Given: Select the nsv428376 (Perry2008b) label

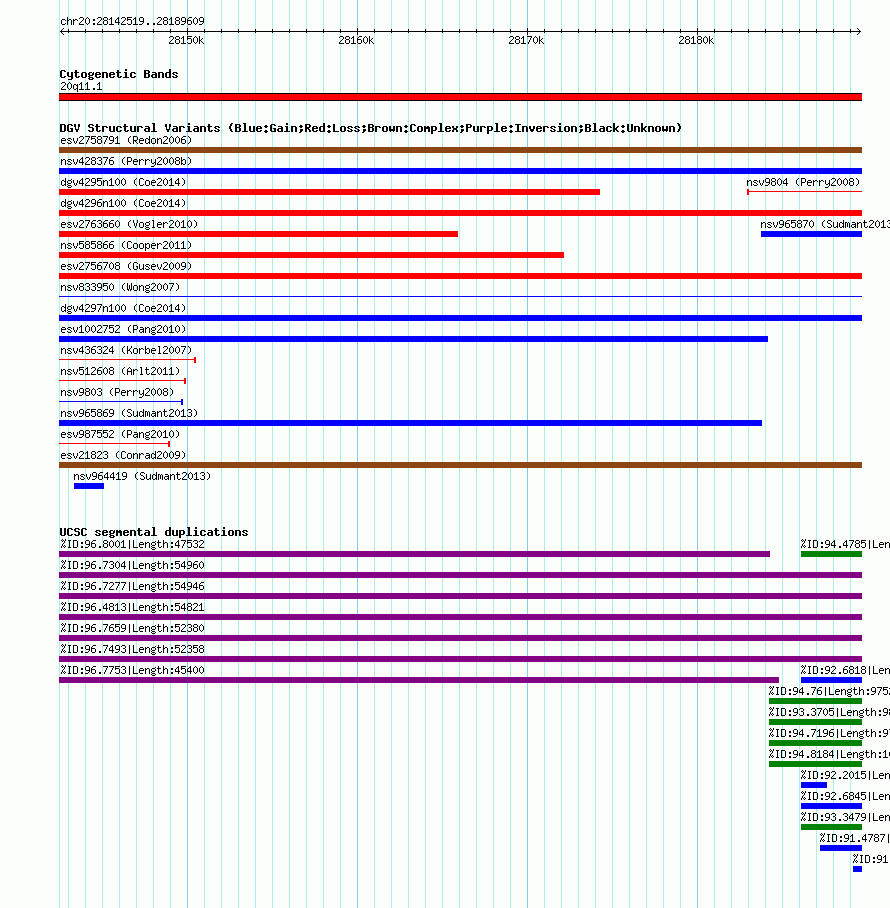Looking at the screenshot, I should (126, 161).
